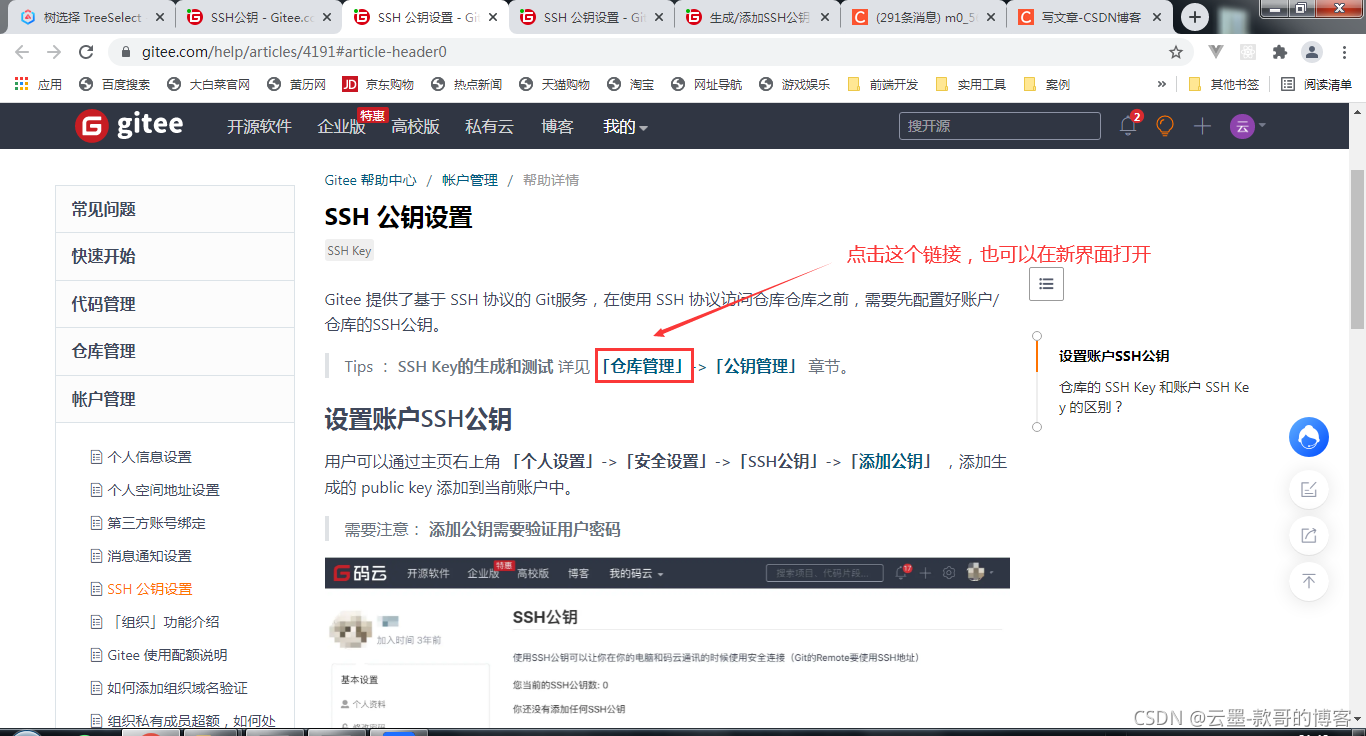Open a new browser tab with plus
Viewport: 1366px width, 736px height.
click(x=1195, y=17)
